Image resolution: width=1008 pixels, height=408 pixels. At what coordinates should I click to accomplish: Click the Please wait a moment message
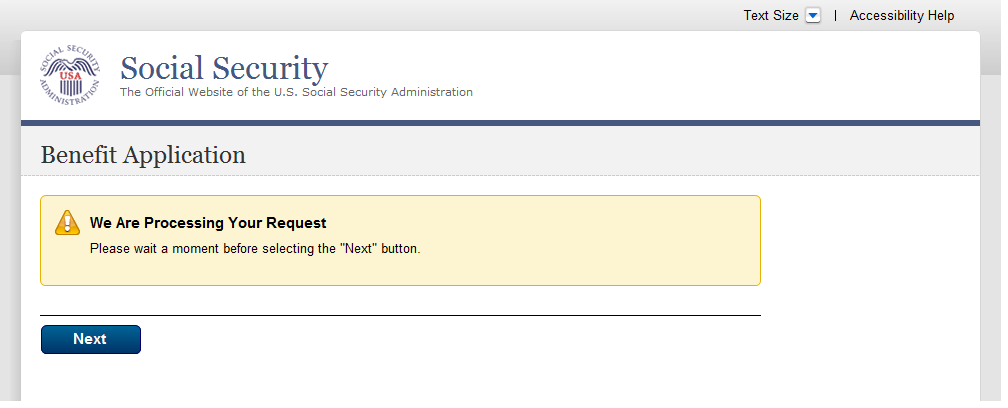click(254, 248)
